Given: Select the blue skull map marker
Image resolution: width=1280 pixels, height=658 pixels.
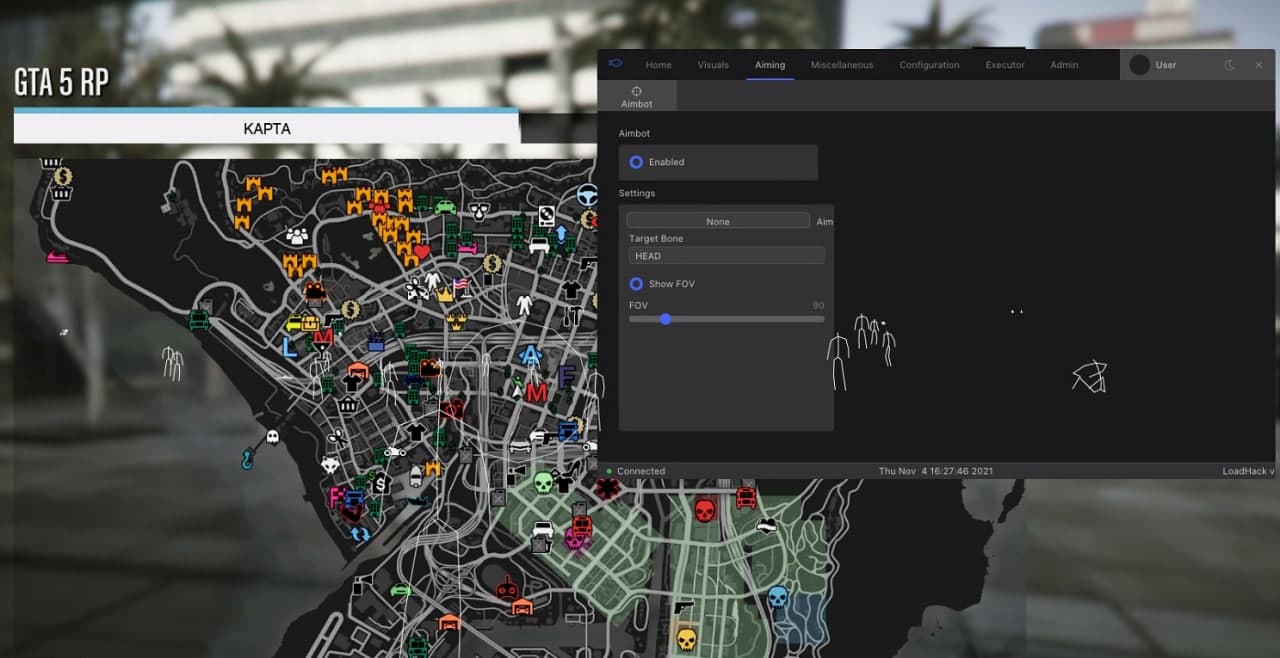Looking at the screenshot, I should click(x=778, y=597).
